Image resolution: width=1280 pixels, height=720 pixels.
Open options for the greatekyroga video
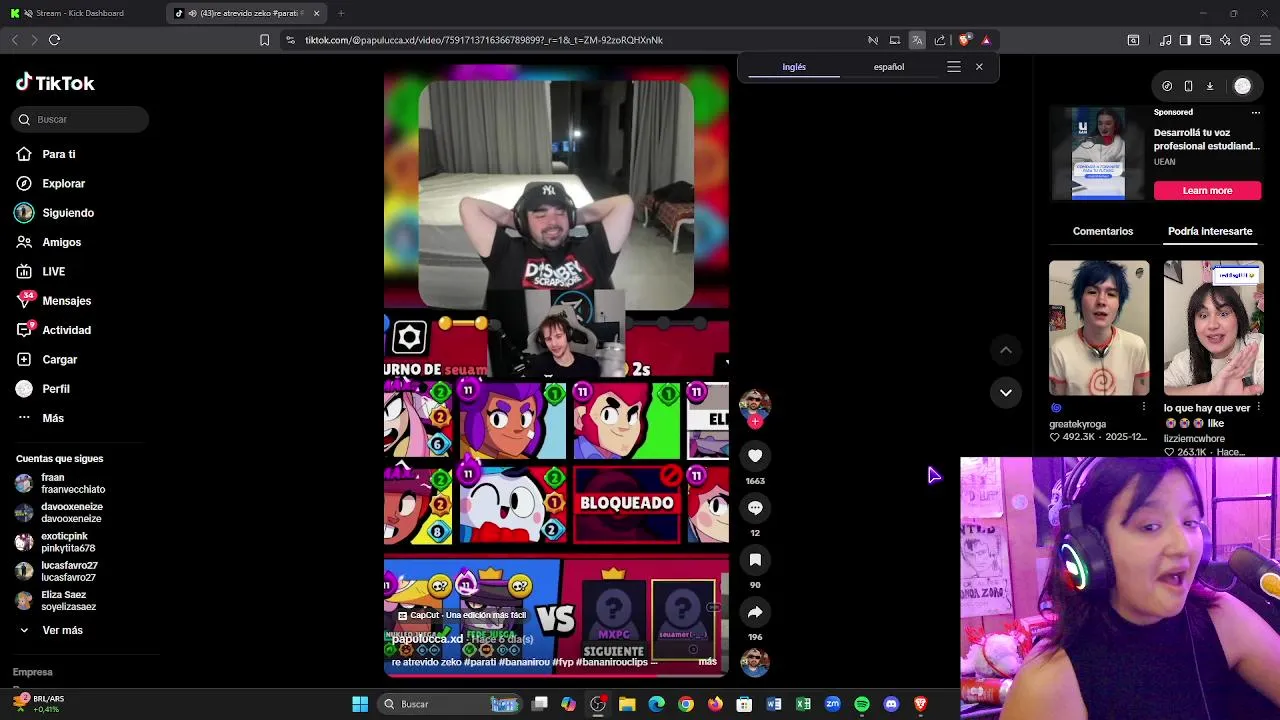[1144, 407]
